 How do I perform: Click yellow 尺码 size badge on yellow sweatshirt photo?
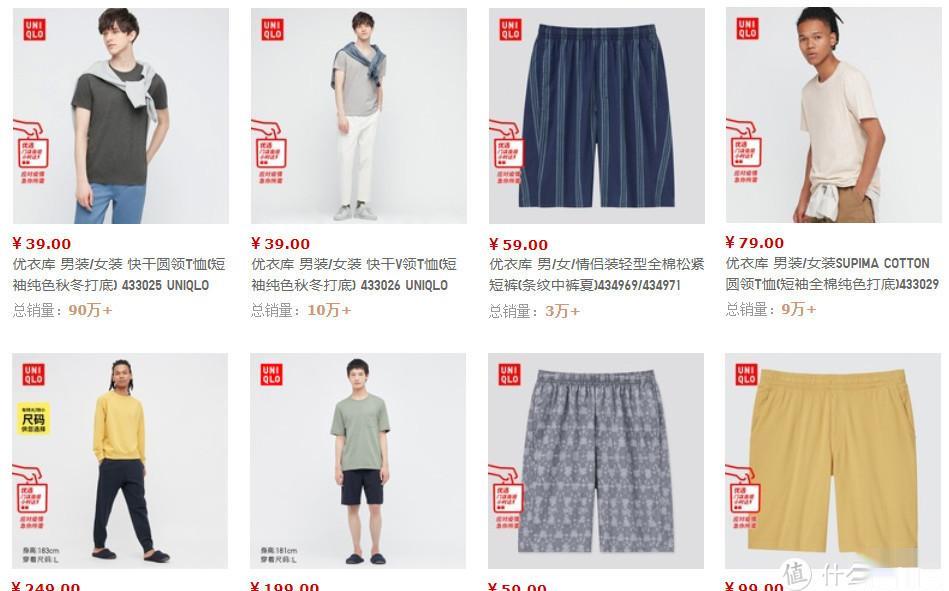pos(33,420)
